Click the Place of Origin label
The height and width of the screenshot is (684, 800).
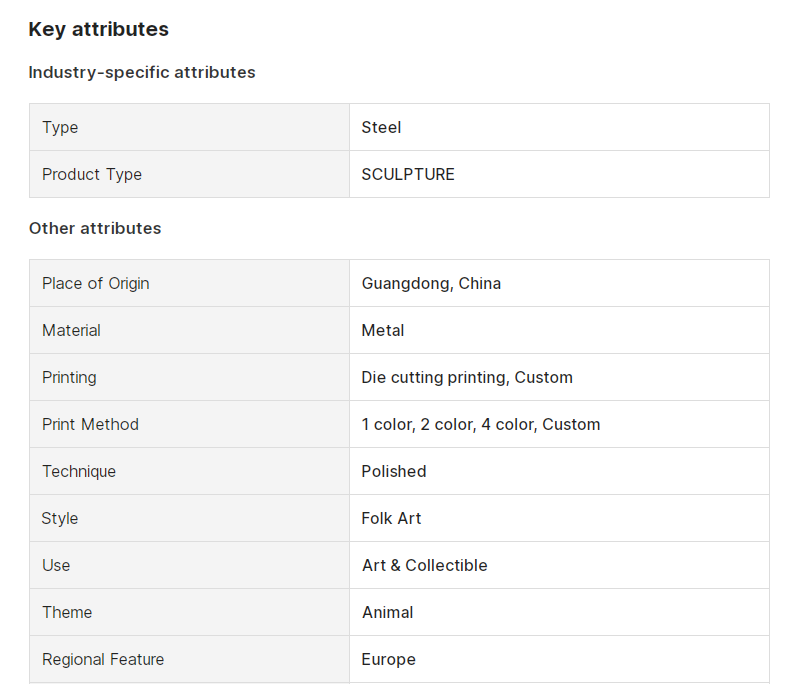(96, 284)
